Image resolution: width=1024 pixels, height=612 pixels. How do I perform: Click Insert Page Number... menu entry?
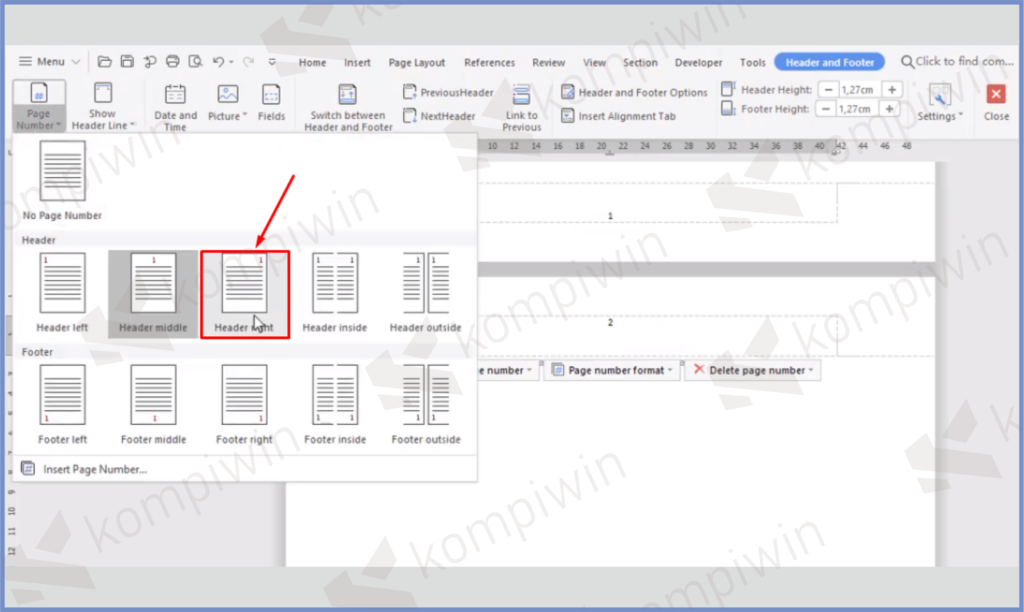pyautogui.click(x=94, y=469)
